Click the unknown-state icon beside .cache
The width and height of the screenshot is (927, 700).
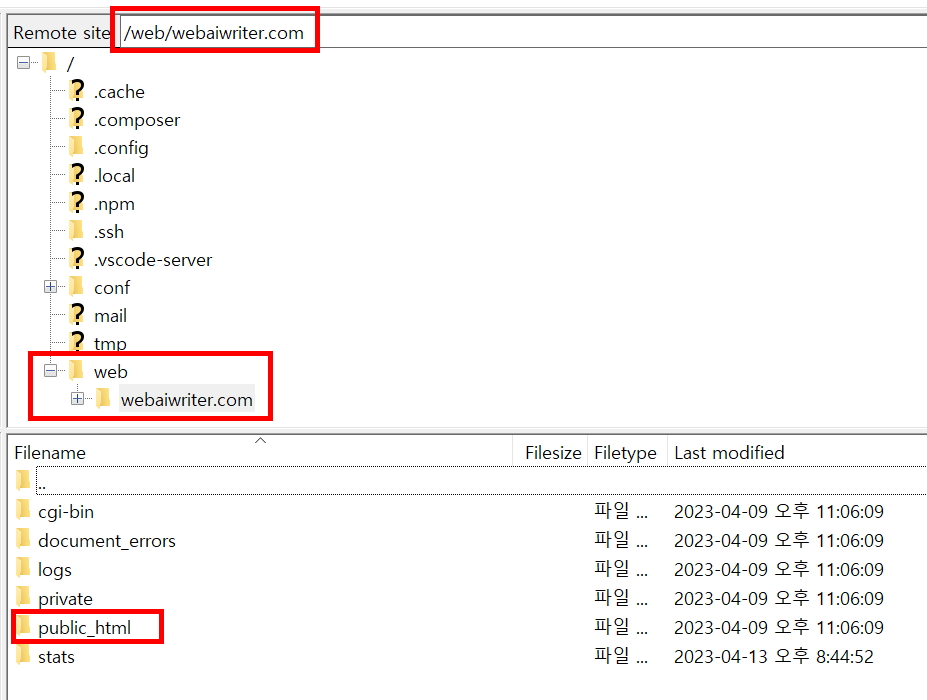tap(77, 90)
